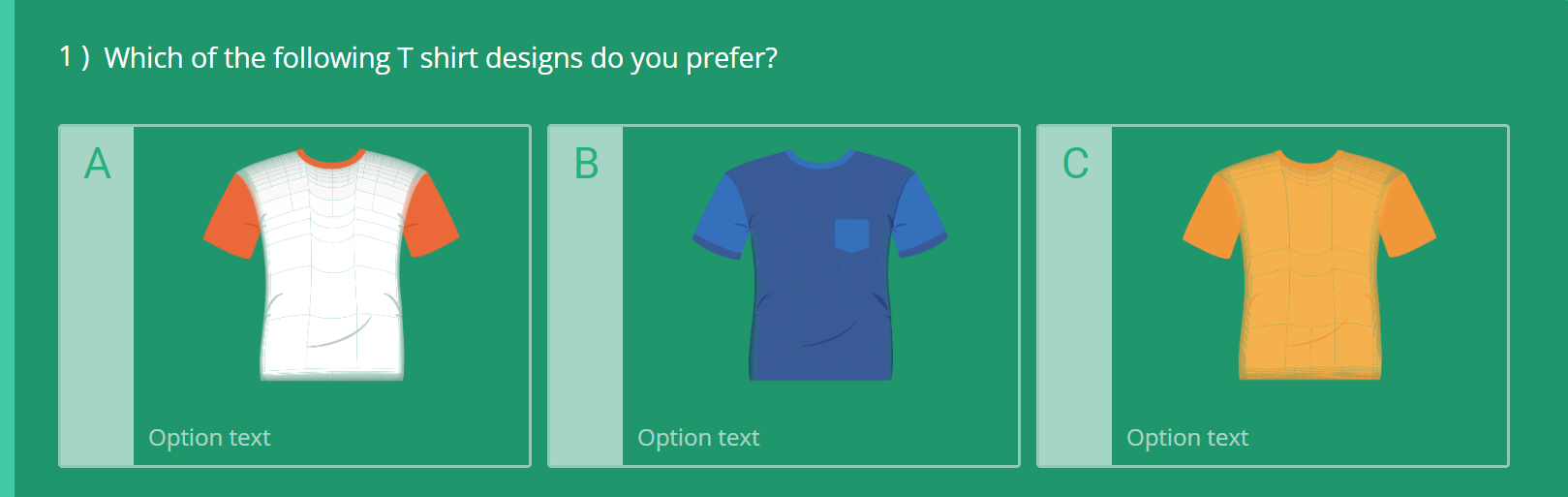Screen dimensions: 1568x497
Task: Click the light teal strip at left edge
Action: pyautogui.click(x=7, y=248)
